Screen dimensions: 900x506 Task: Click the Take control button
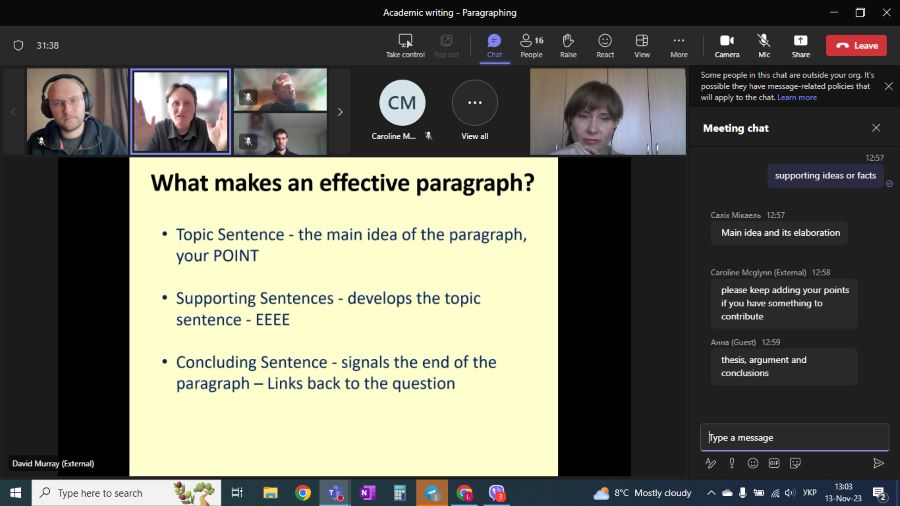[x=405, y=45]
